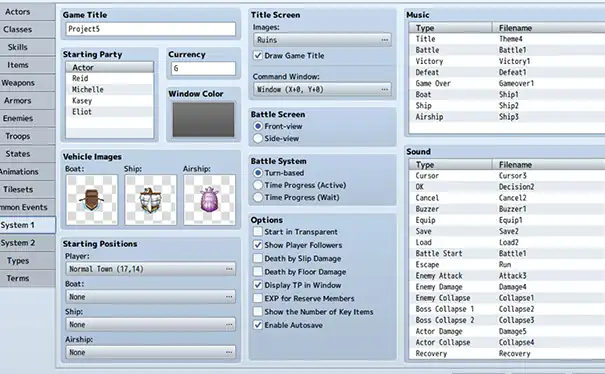Screen dimensions: 605x374
Task: Click the Window Color swatch
Action: [x=203, y=120]
